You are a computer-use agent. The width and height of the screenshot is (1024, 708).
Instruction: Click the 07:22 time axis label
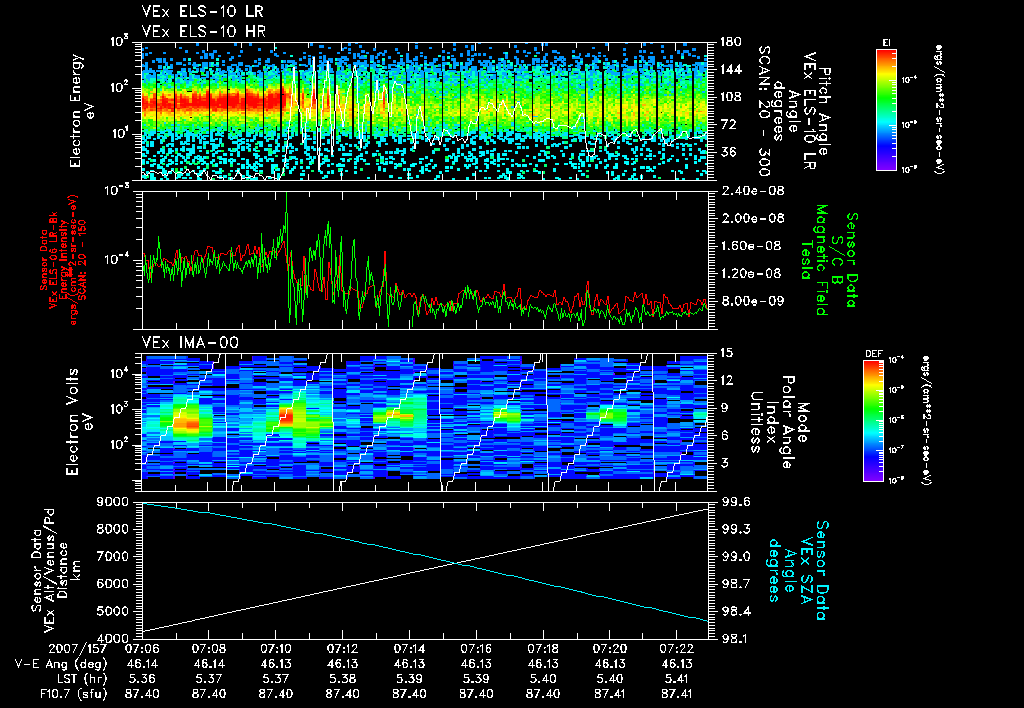(x=676, y=649)
